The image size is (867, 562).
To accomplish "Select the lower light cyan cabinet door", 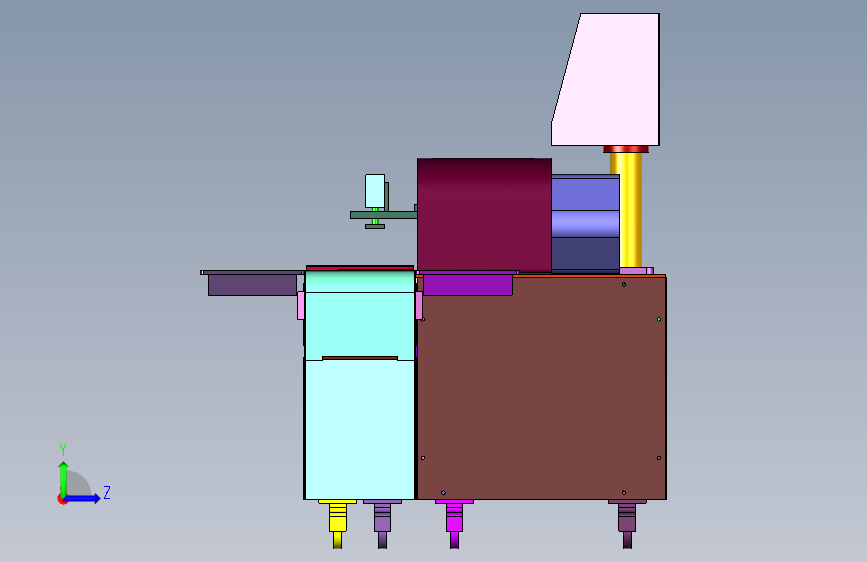I will pos(359,430).
